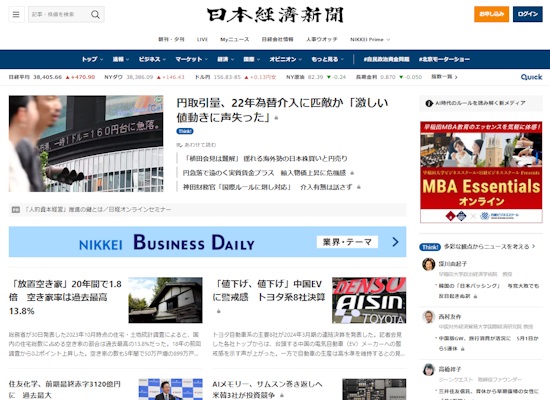This screenshot has height=400, width=550.
Task: Open comment link 韓国の「日本パッシング」
Action: [x=489, y=291]
